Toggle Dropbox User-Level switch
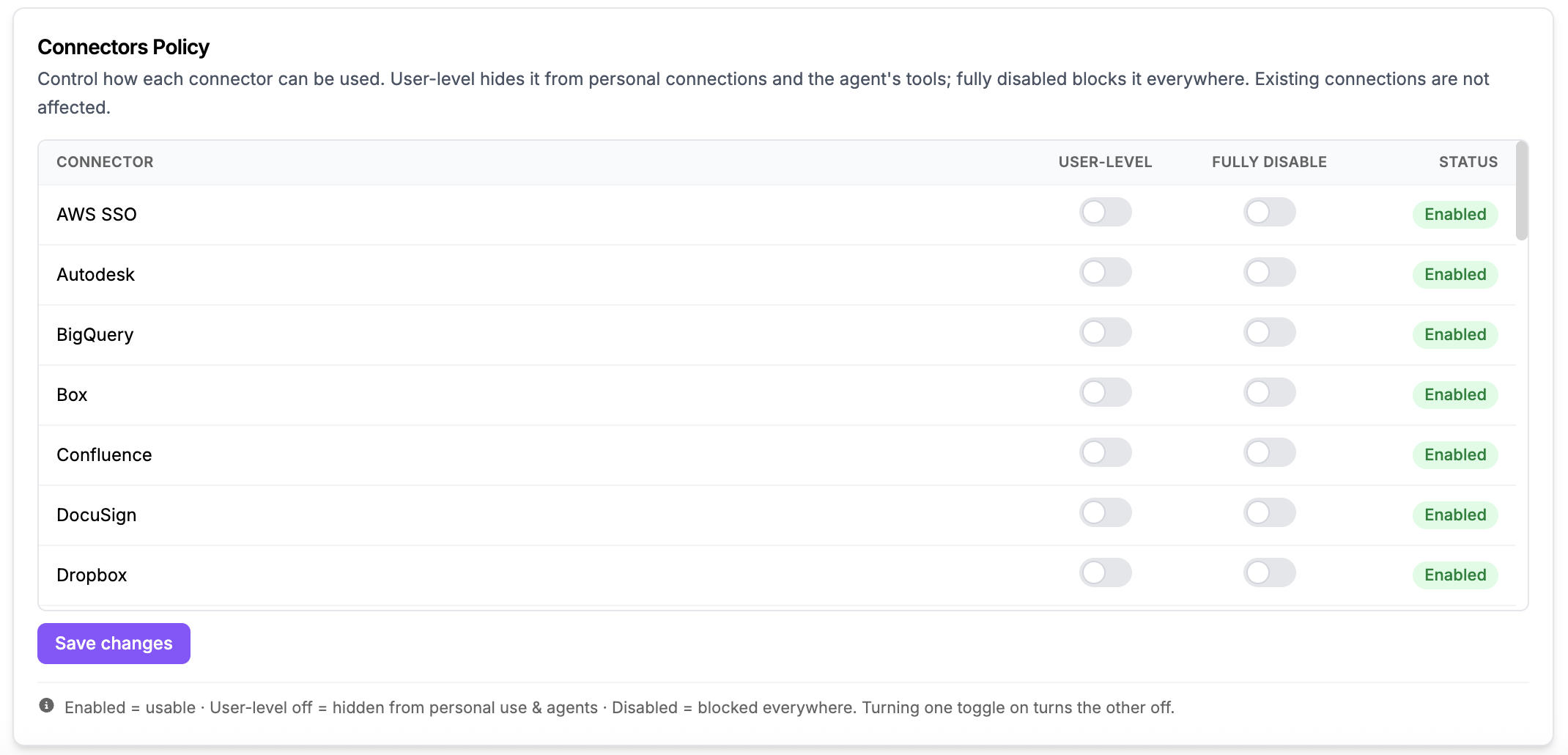Viewport: 1568px width, 755px height. pyautogui.click(x=1105, y=573)
